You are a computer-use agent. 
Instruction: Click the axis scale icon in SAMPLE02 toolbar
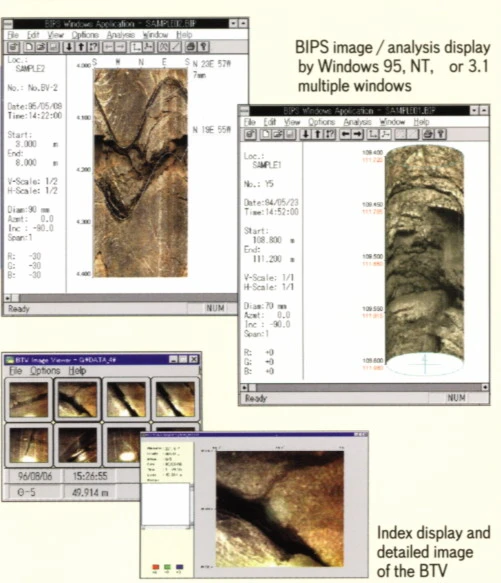[x=136, y=47]
